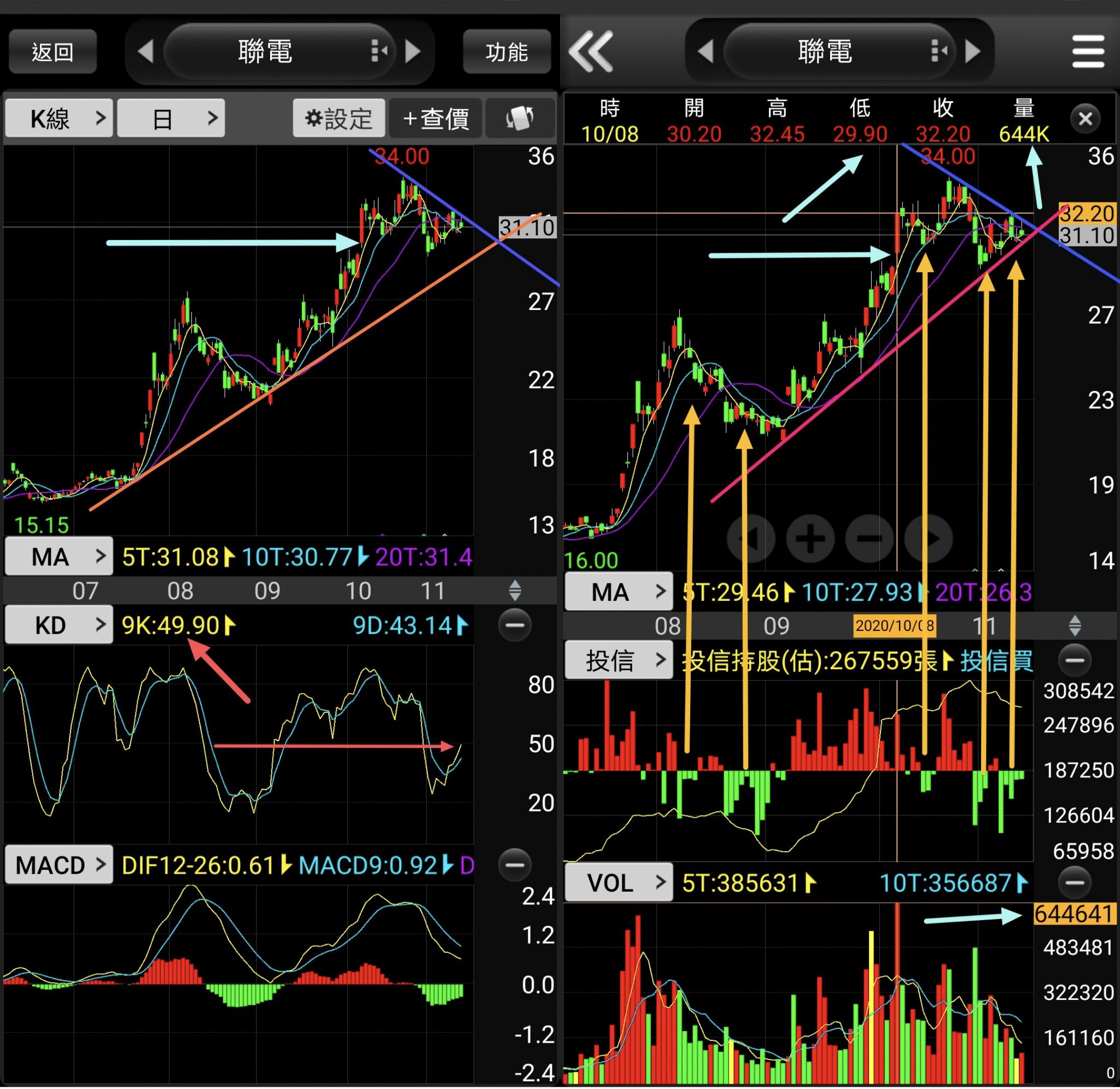Viewport: 1120px width, 1089px height.
Task: Expand the VOL indicator selector
Action: click(x=619, y=883)
